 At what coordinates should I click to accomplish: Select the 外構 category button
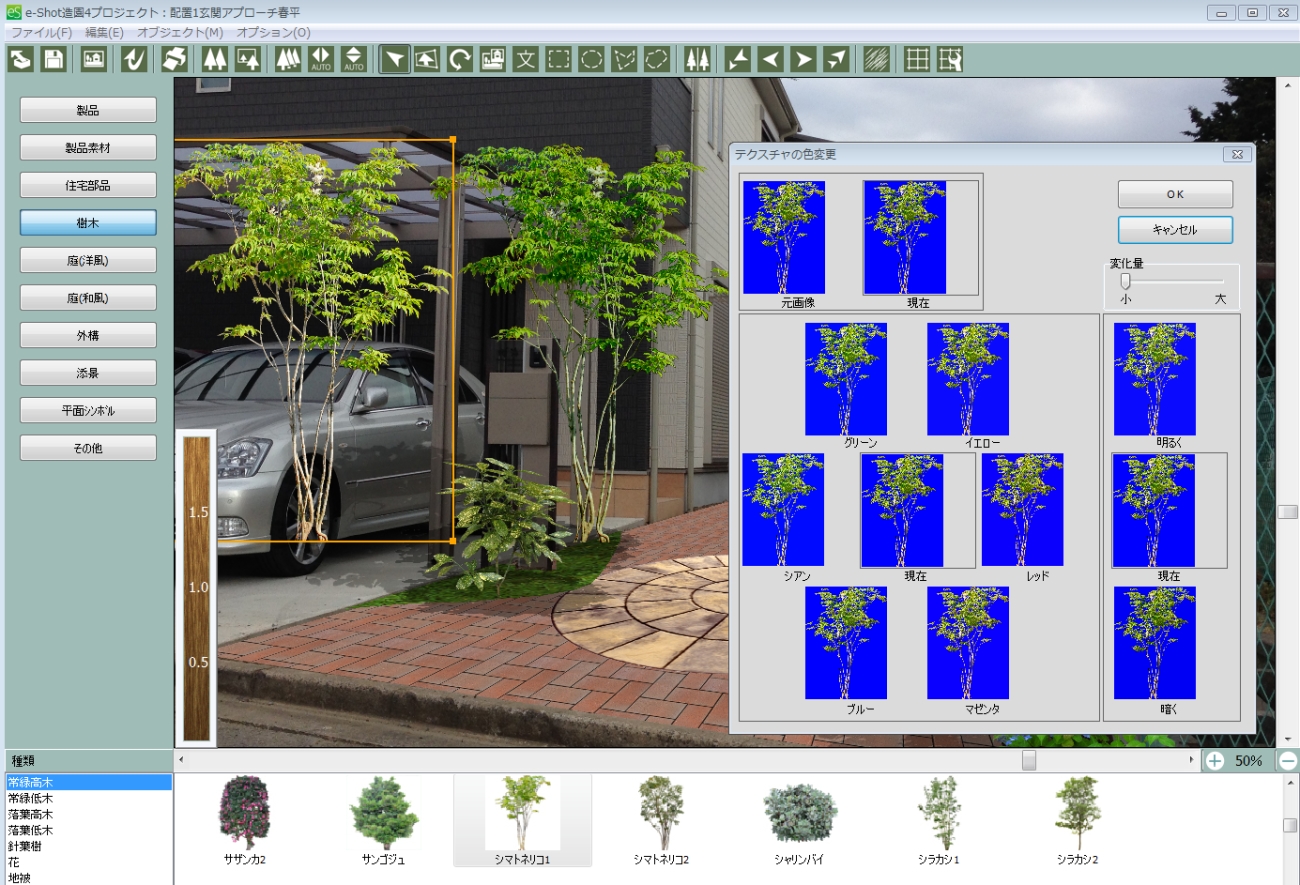point(88,335)
